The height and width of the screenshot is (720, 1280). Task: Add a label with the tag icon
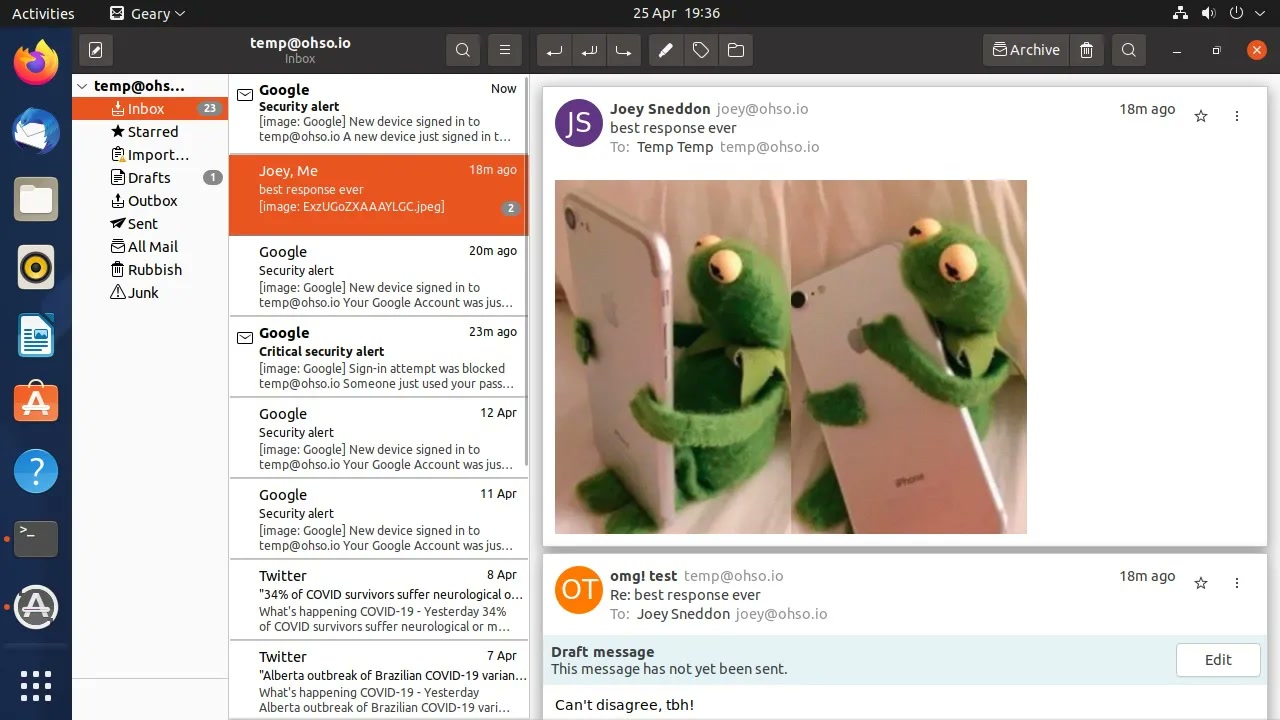[701, 50]
